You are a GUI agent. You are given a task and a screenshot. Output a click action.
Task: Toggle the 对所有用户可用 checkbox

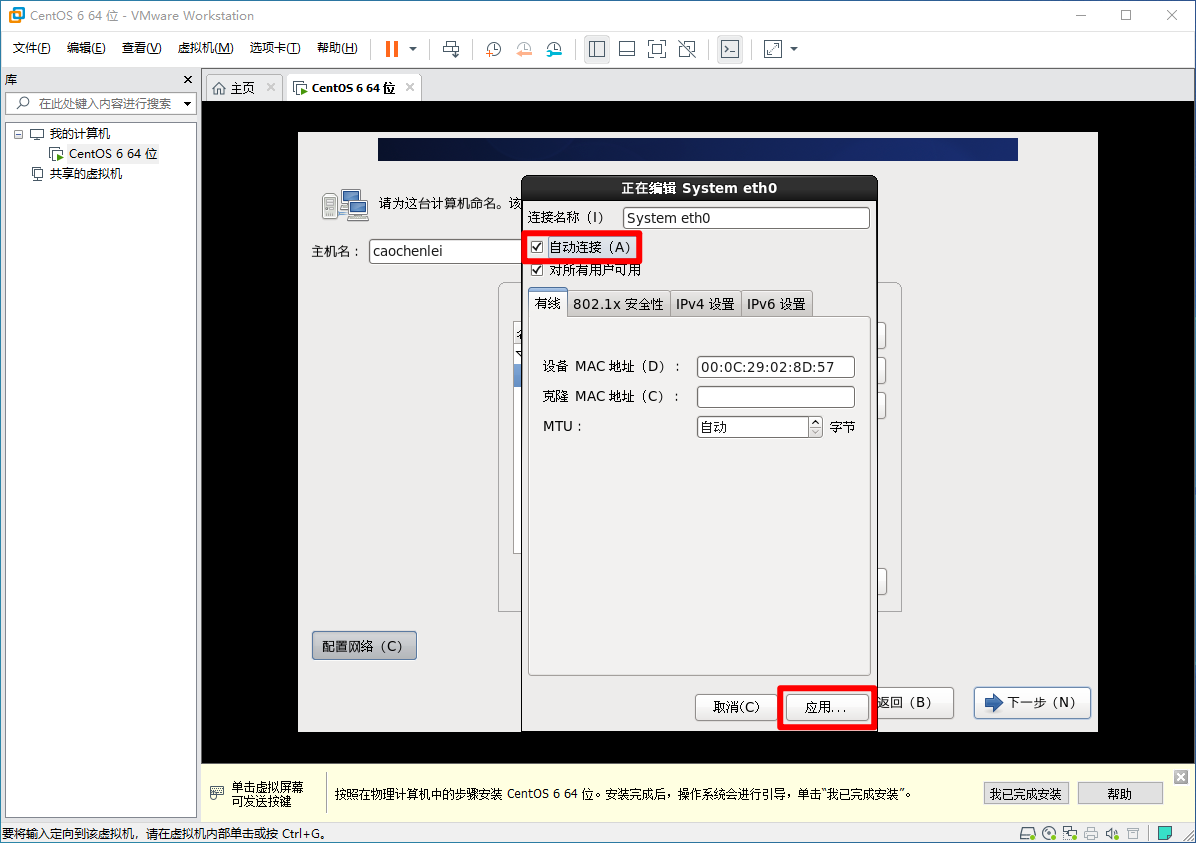[x=537, y=270]
